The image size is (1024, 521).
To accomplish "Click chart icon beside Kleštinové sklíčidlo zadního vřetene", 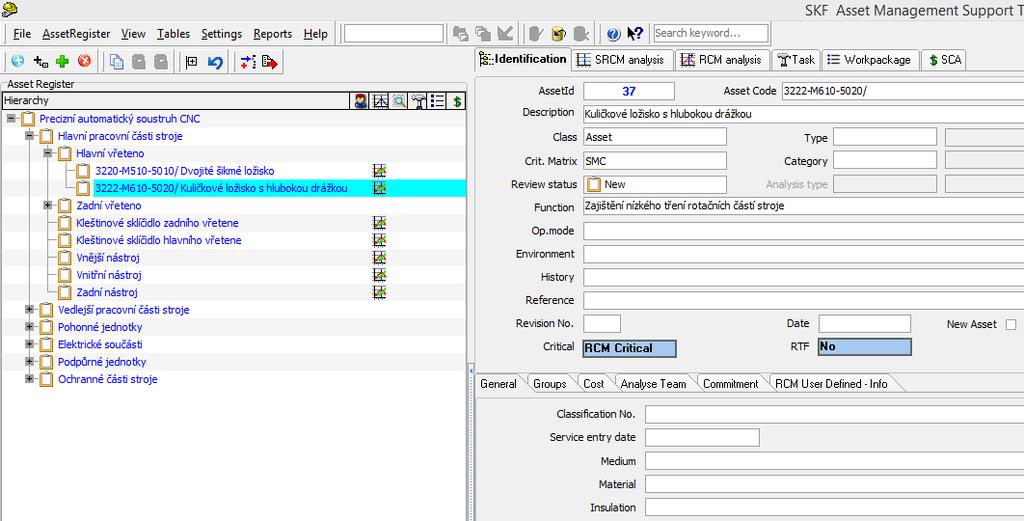I will tap(379, 223).
